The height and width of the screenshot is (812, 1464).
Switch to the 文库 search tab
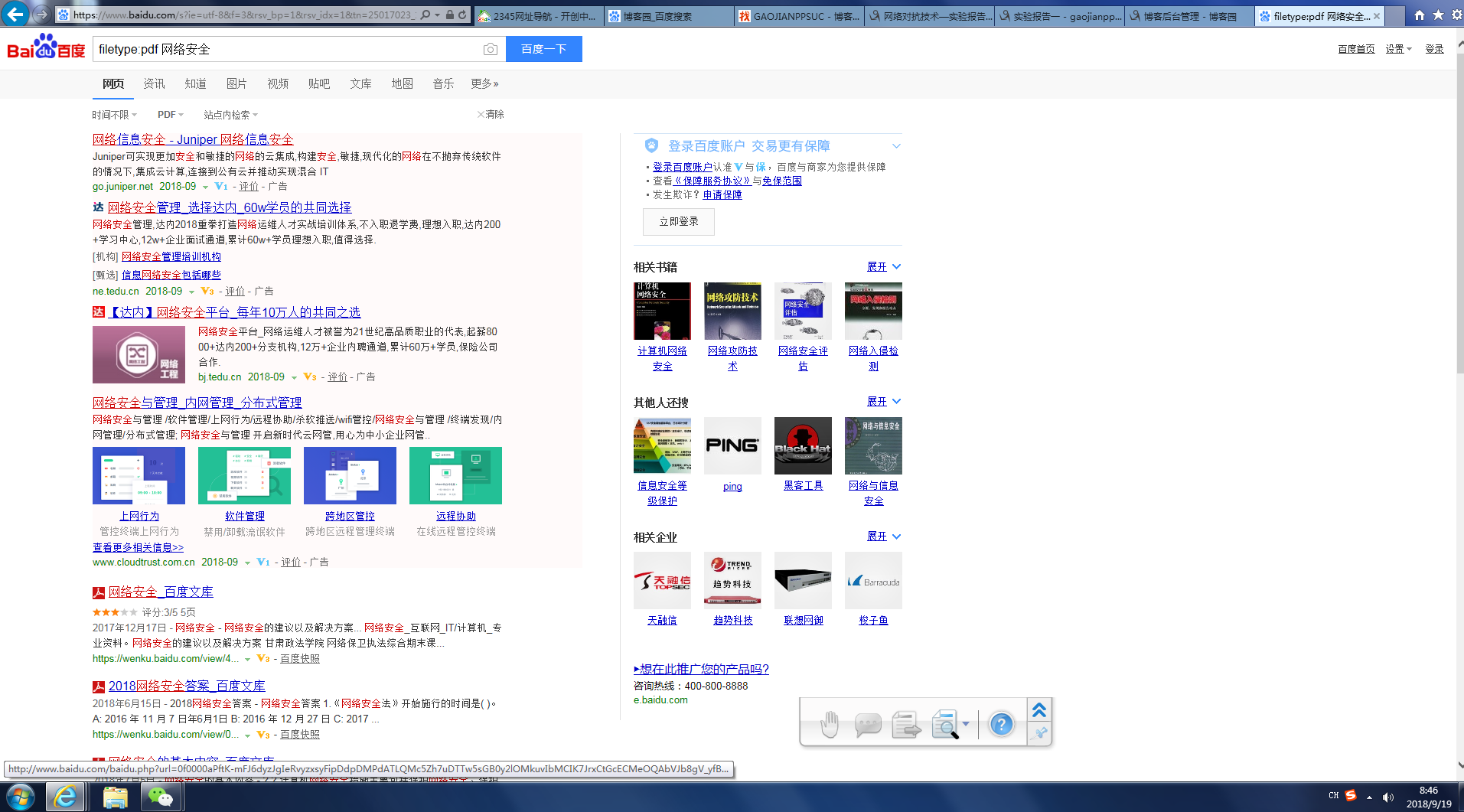coord(360,83)
